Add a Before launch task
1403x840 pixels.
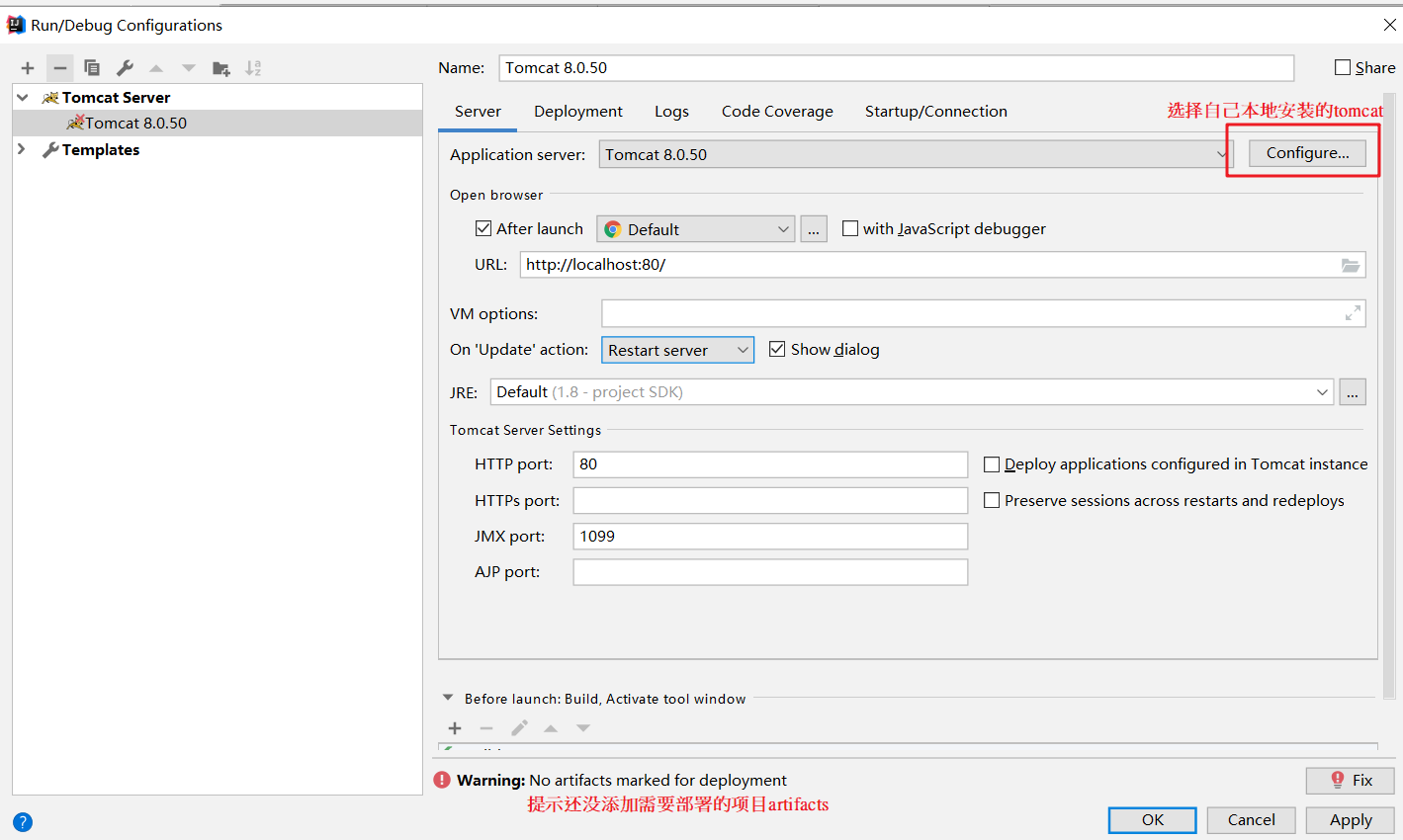(x=455, y=728)
